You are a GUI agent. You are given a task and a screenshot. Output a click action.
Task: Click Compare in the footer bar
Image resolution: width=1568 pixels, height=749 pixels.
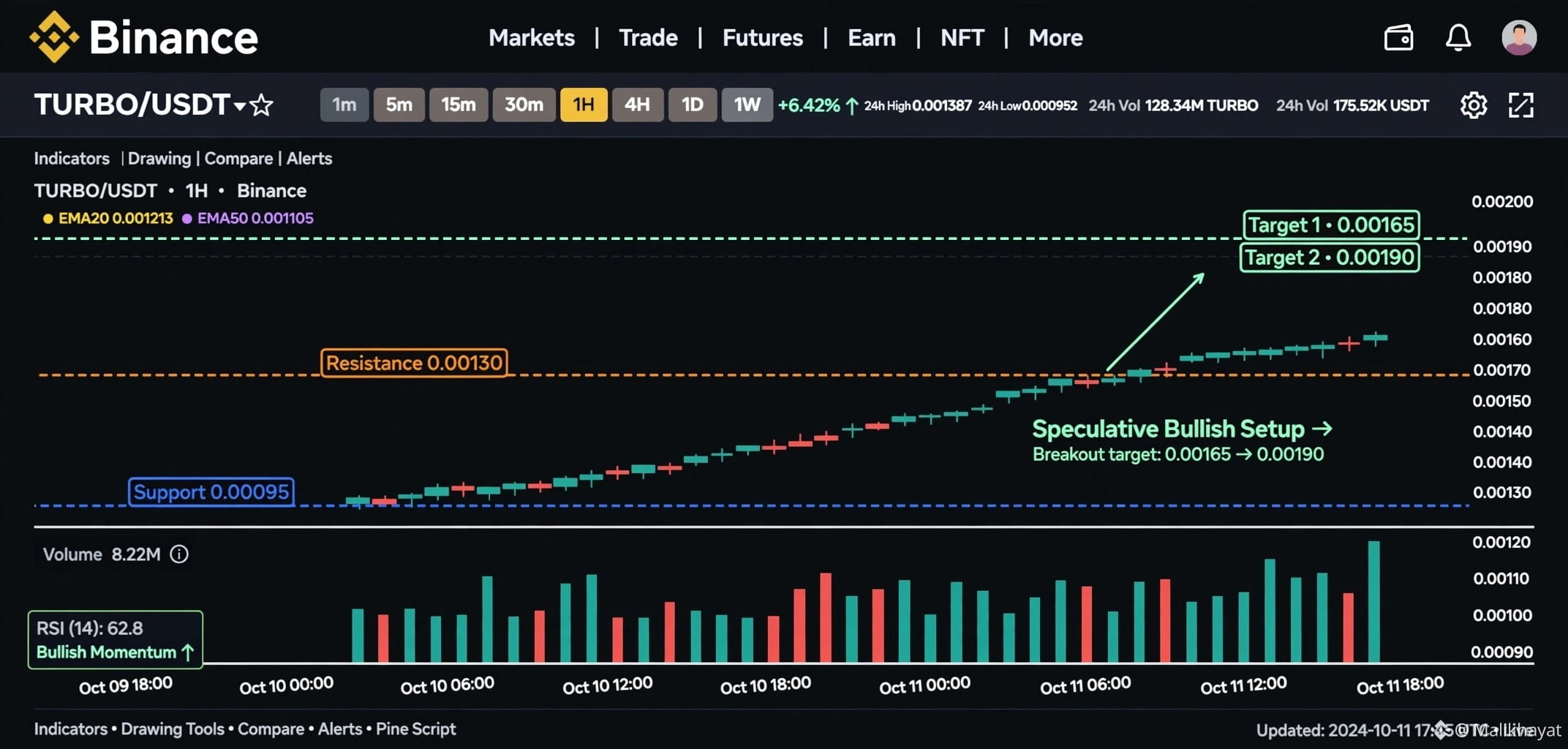tap(271, 729)
